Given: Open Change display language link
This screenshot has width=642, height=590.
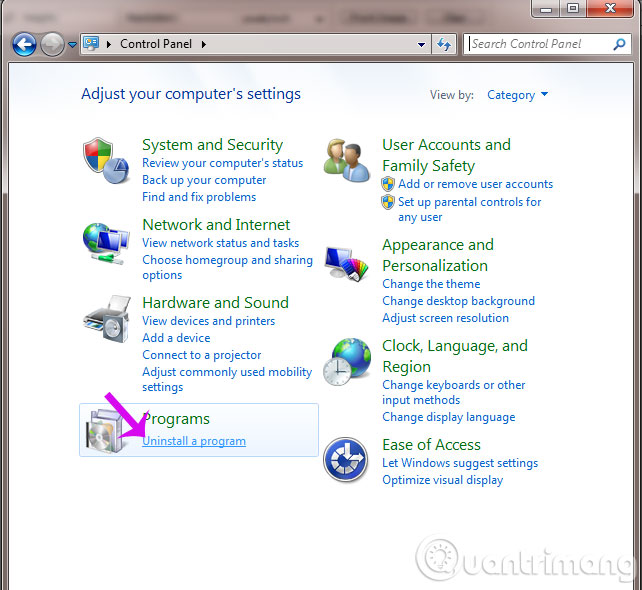Looking at the screenshot, I should point(449,417).
